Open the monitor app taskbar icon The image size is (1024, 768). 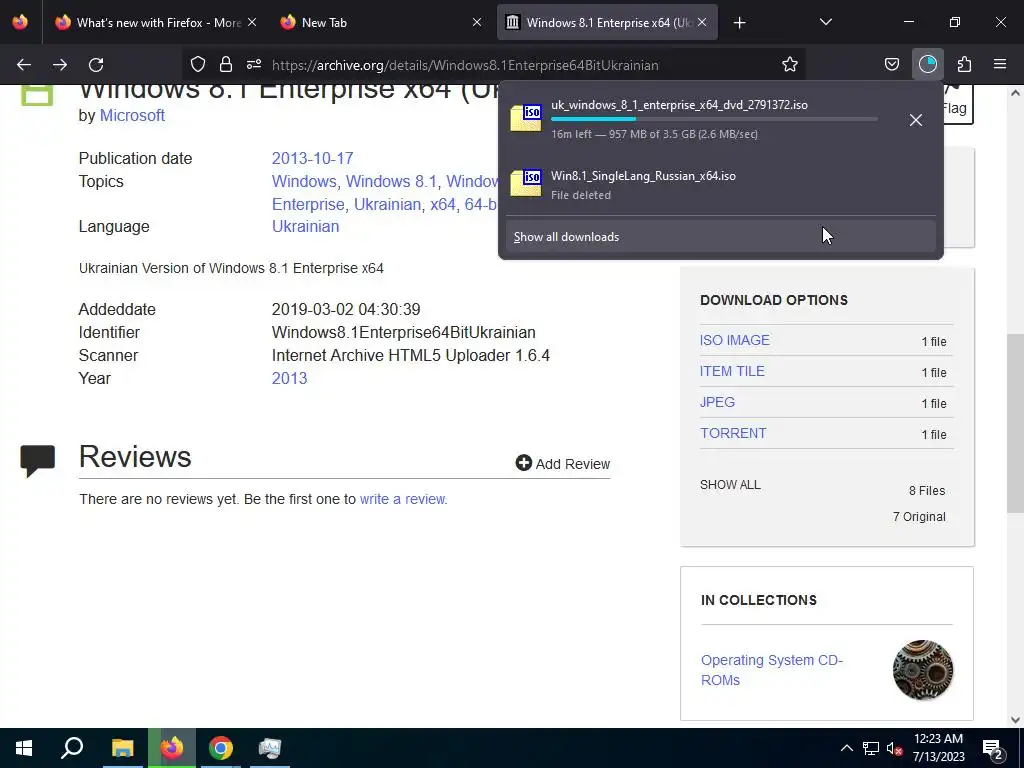[x=270, y=748]
